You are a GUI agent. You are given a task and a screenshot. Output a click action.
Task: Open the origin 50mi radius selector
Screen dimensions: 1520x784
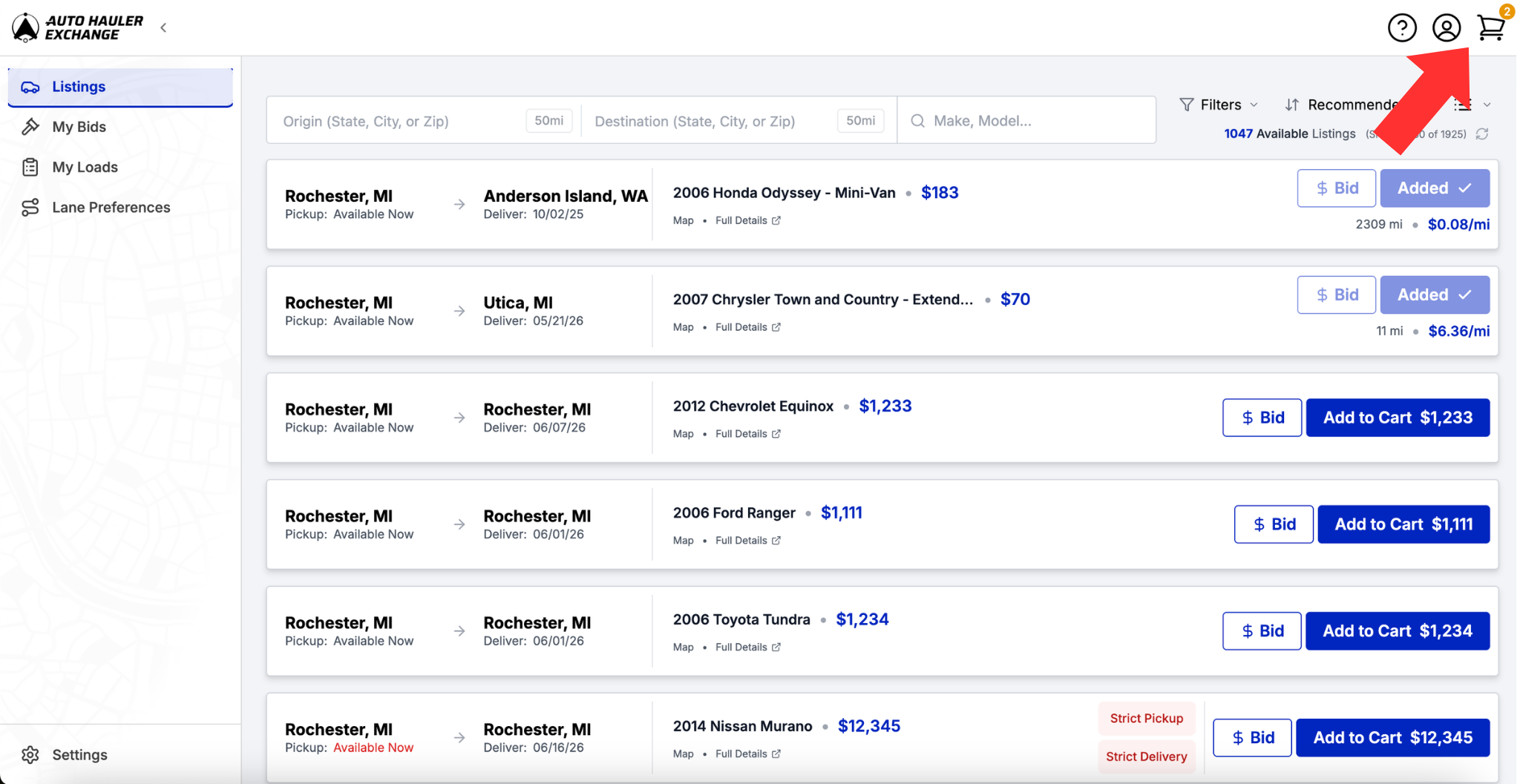pos(549,120)
